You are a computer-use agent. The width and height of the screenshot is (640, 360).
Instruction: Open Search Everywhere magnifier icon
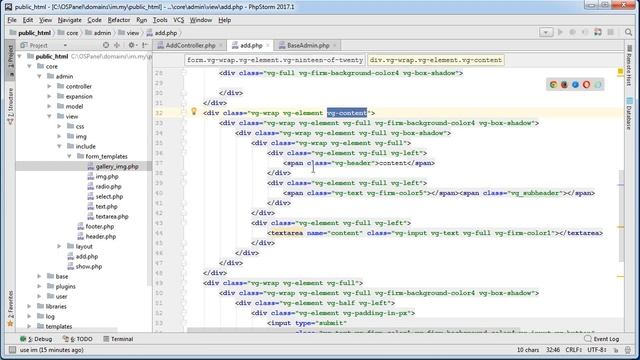pos(629,32)
